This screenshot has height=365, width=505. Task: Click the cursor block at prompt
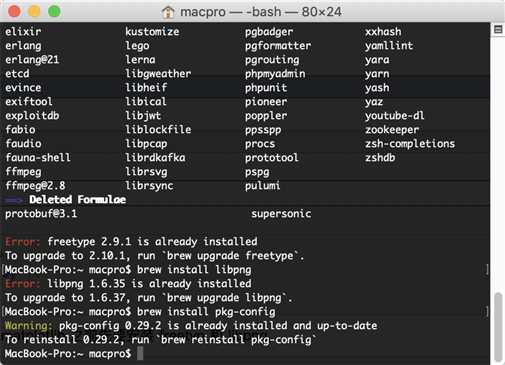[x=140, y=353]
